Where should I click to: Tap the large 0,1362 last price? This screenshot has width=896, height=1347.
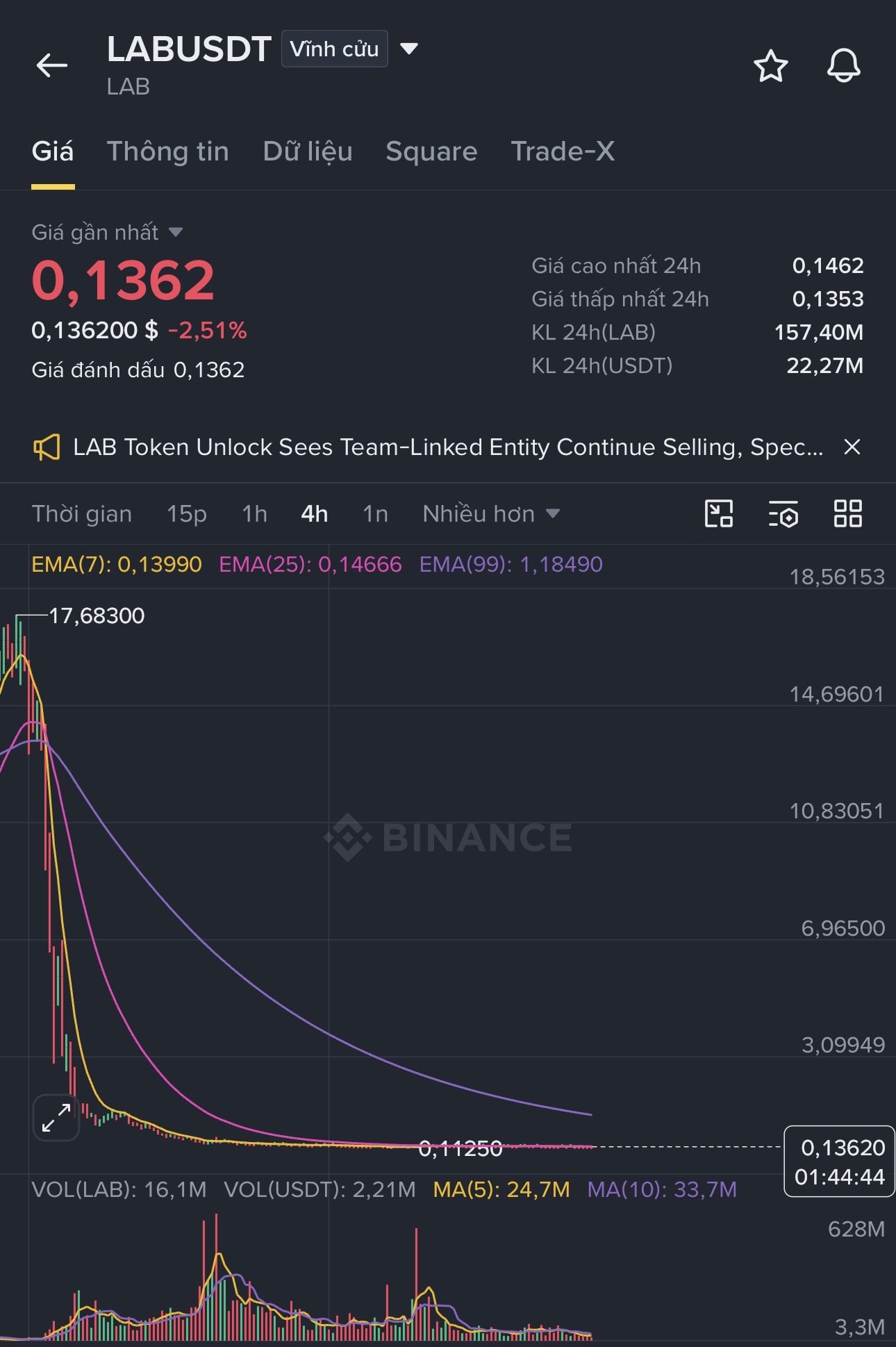coord(123,280)
